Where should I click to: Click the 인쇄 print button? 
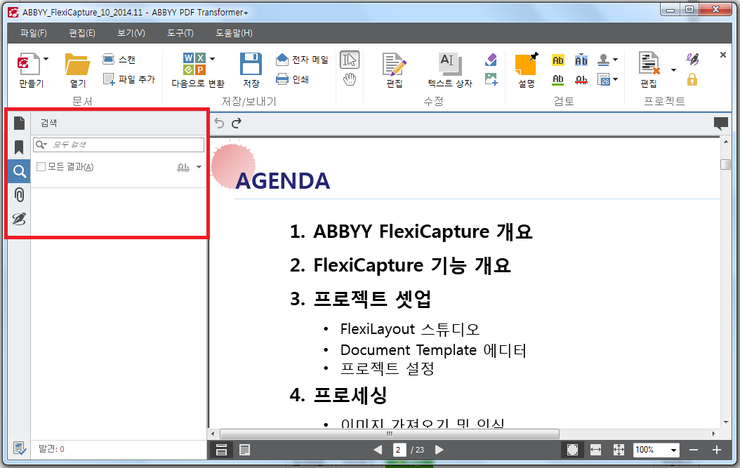point(292,79)
